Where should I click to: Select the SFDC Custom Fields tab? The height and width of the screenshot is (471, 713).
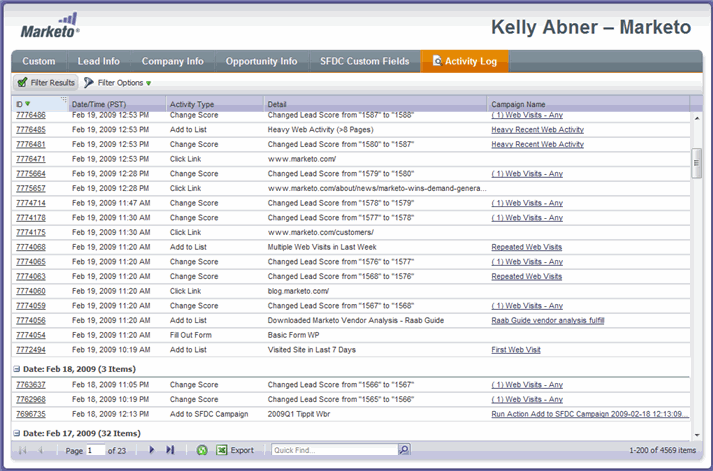(365, 61)
